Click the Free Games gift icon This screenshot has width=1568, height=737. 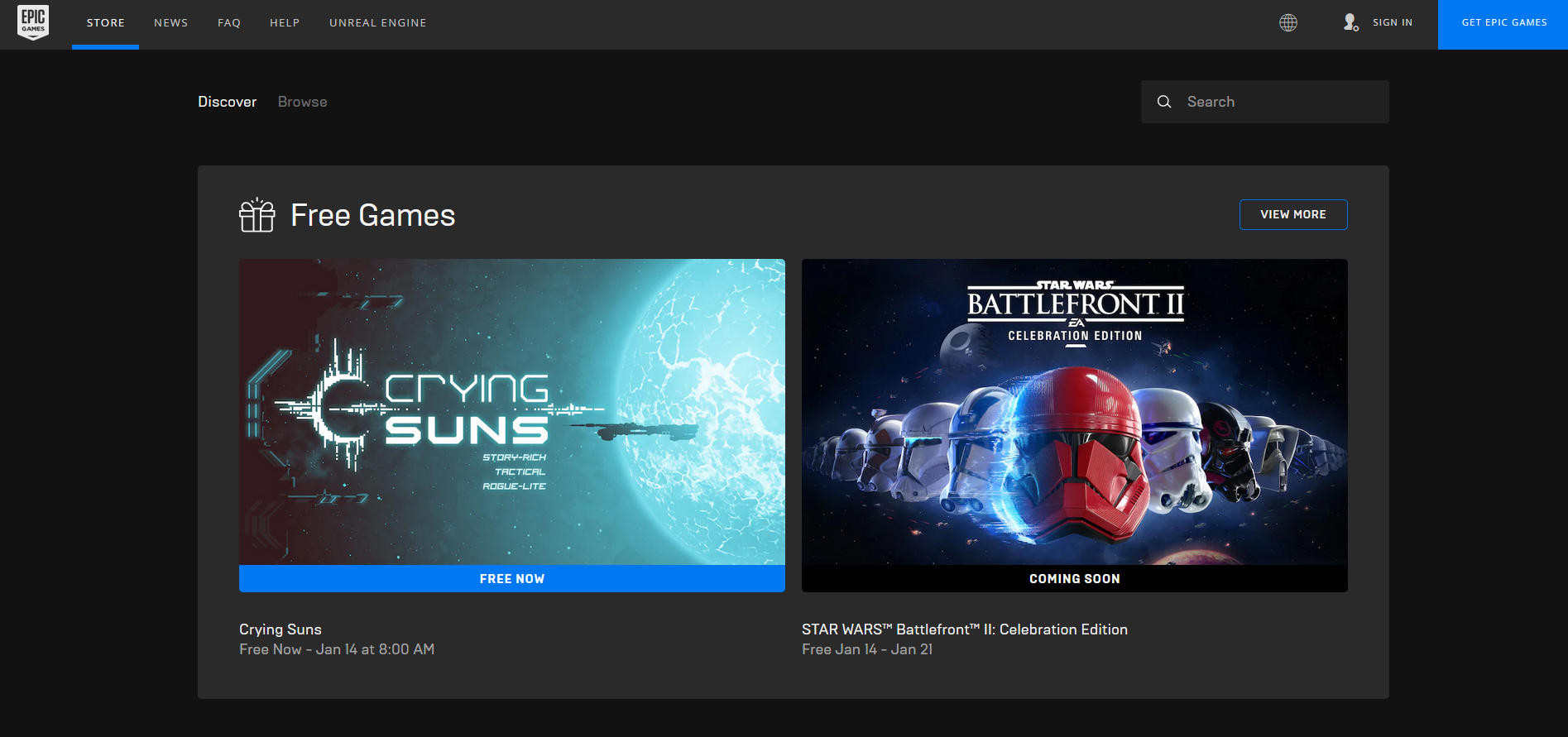click(257, 215)
